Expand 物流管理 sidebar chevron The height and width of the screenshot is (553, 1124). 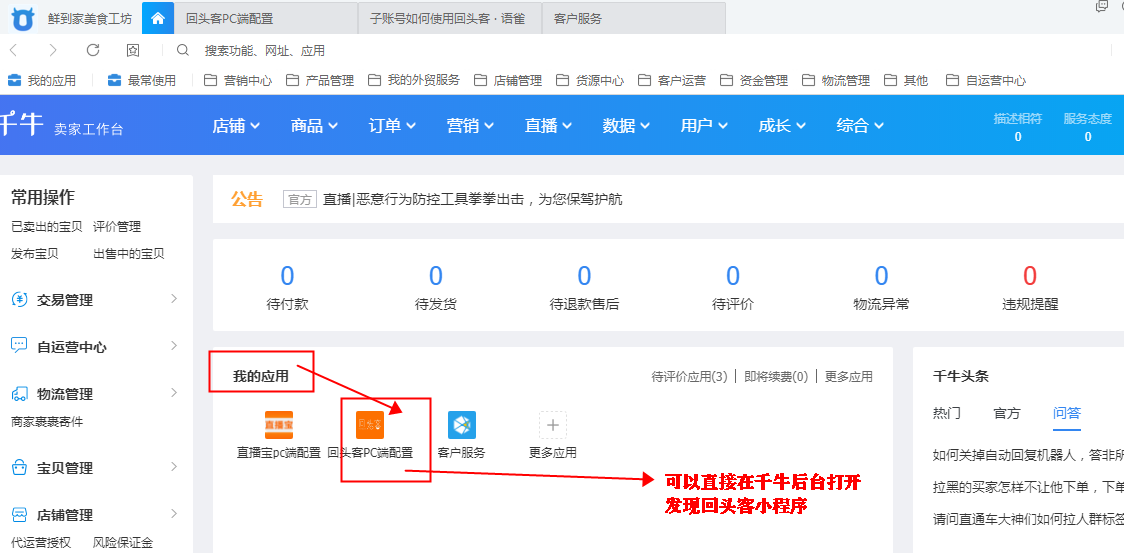[173, 392]
